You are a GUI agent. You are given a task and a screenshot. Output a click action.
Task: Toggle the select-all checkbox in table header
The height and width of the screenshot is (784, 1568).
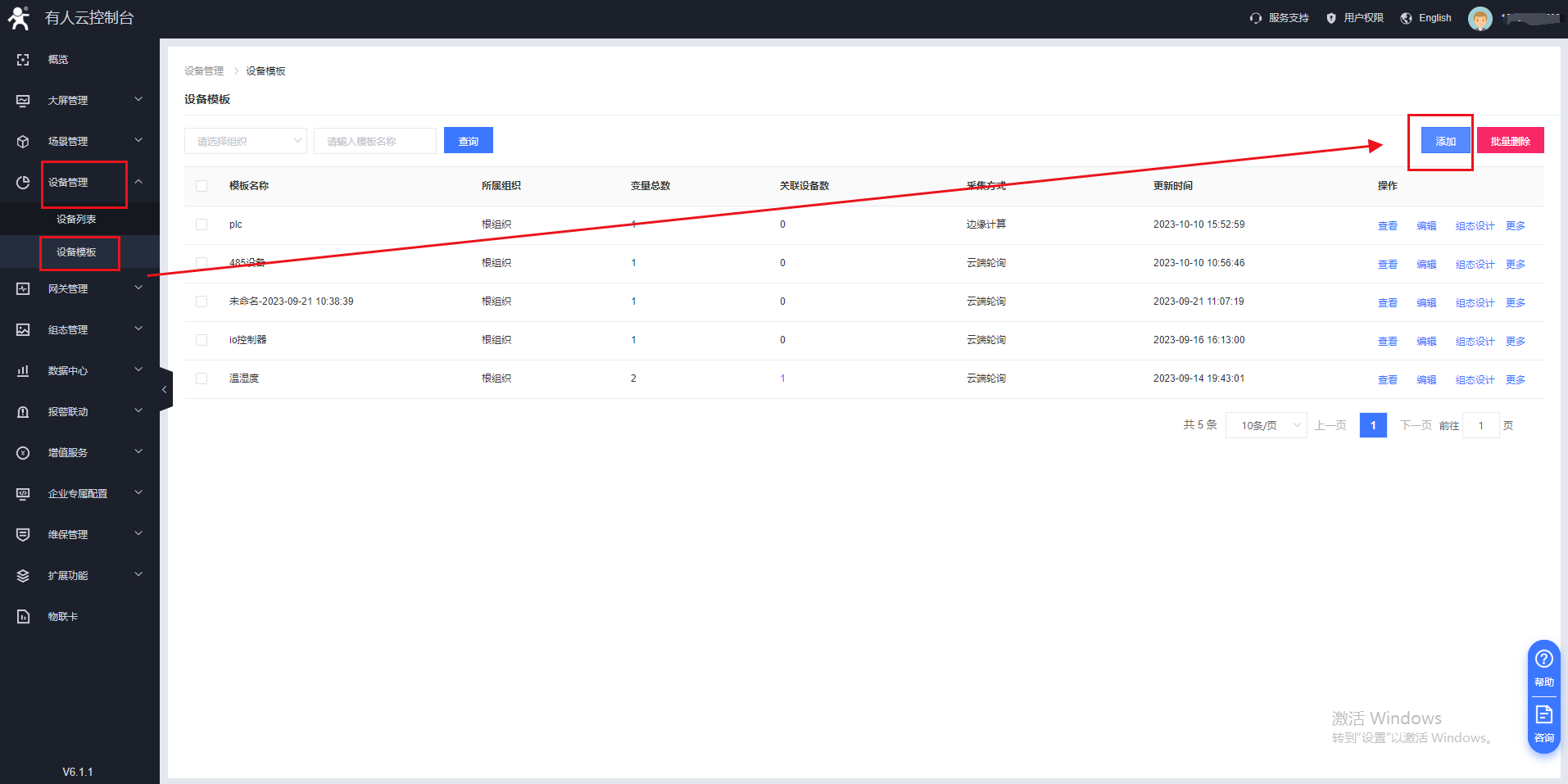pyautogui.click(x=202, y=186)
